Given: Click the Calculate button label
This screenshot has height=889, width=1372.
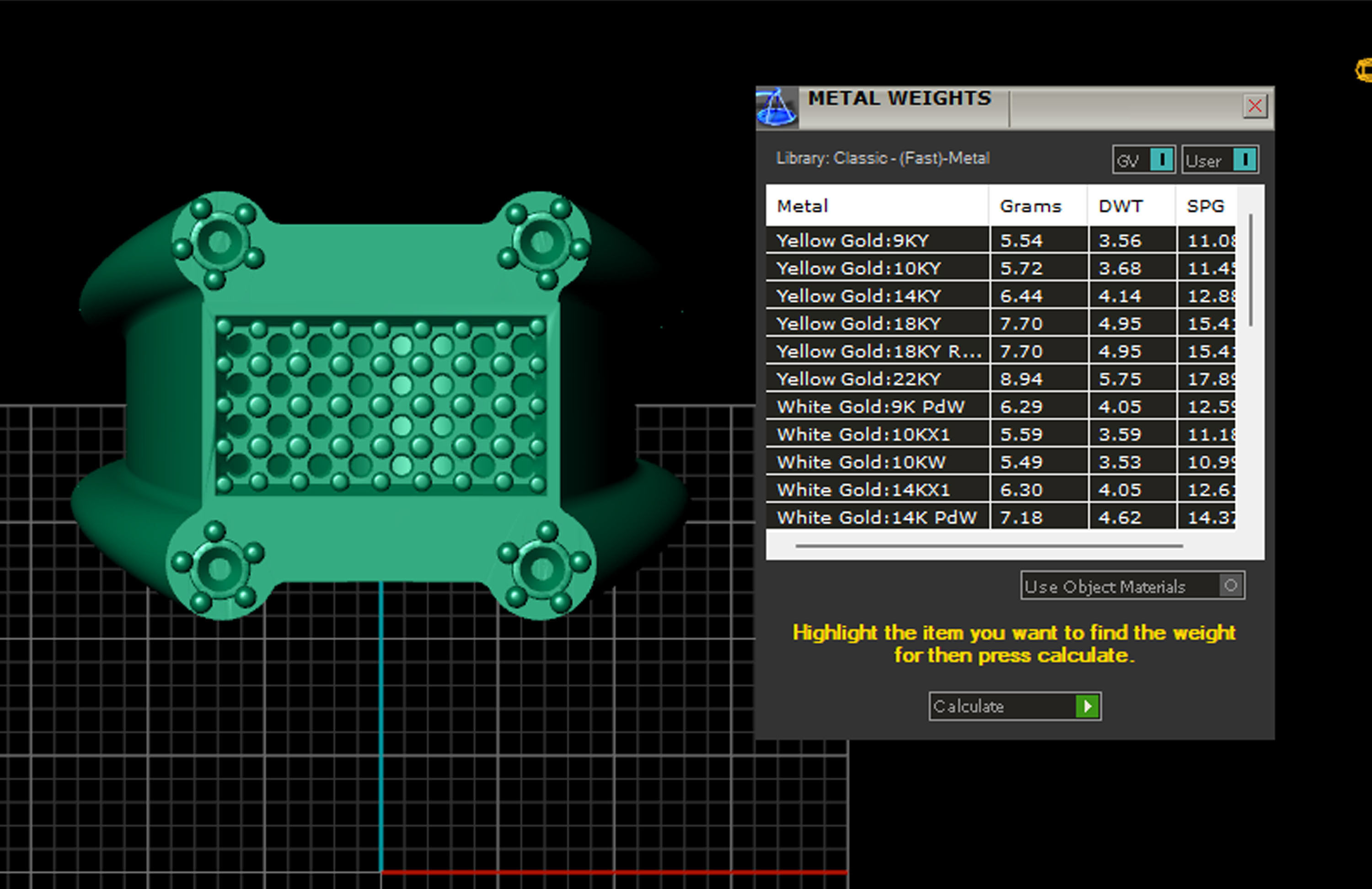Looking at the screenshot, I should 969,706.
